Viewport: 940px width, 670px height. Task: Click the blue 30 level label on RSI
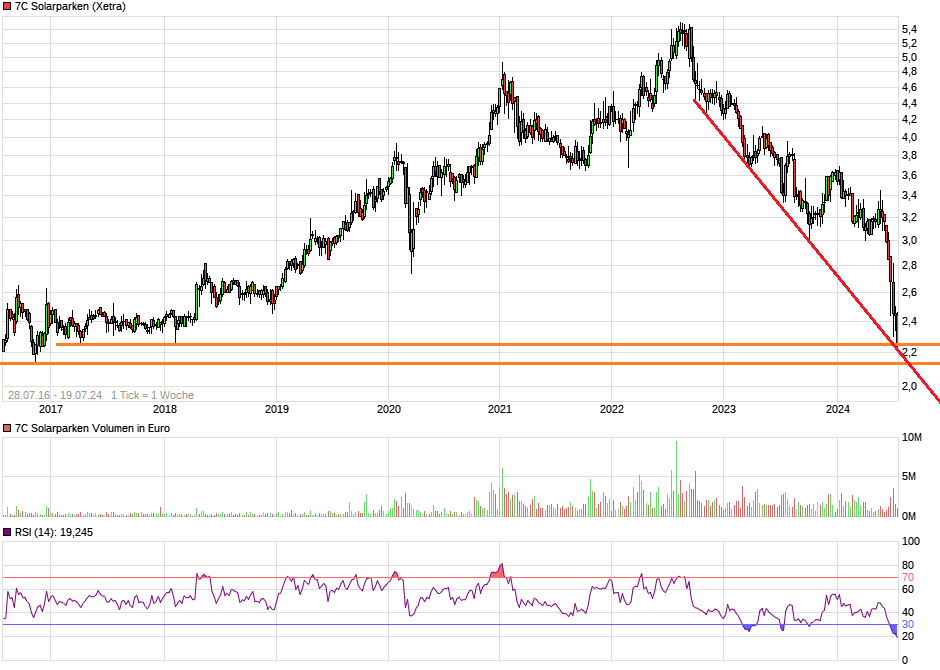click(908, 625)
